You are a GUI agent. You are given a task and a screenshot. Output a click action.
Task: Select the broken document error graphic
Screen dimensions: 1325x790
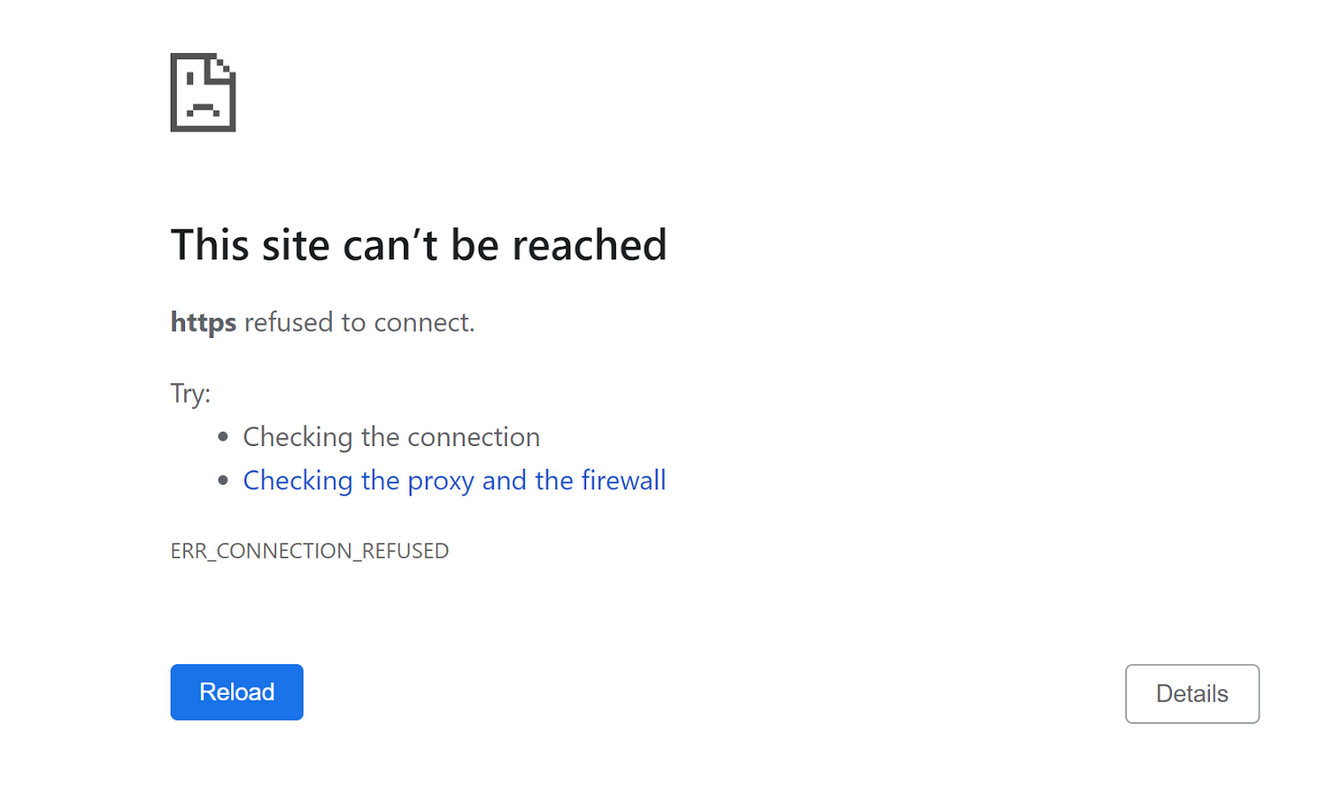202,91
